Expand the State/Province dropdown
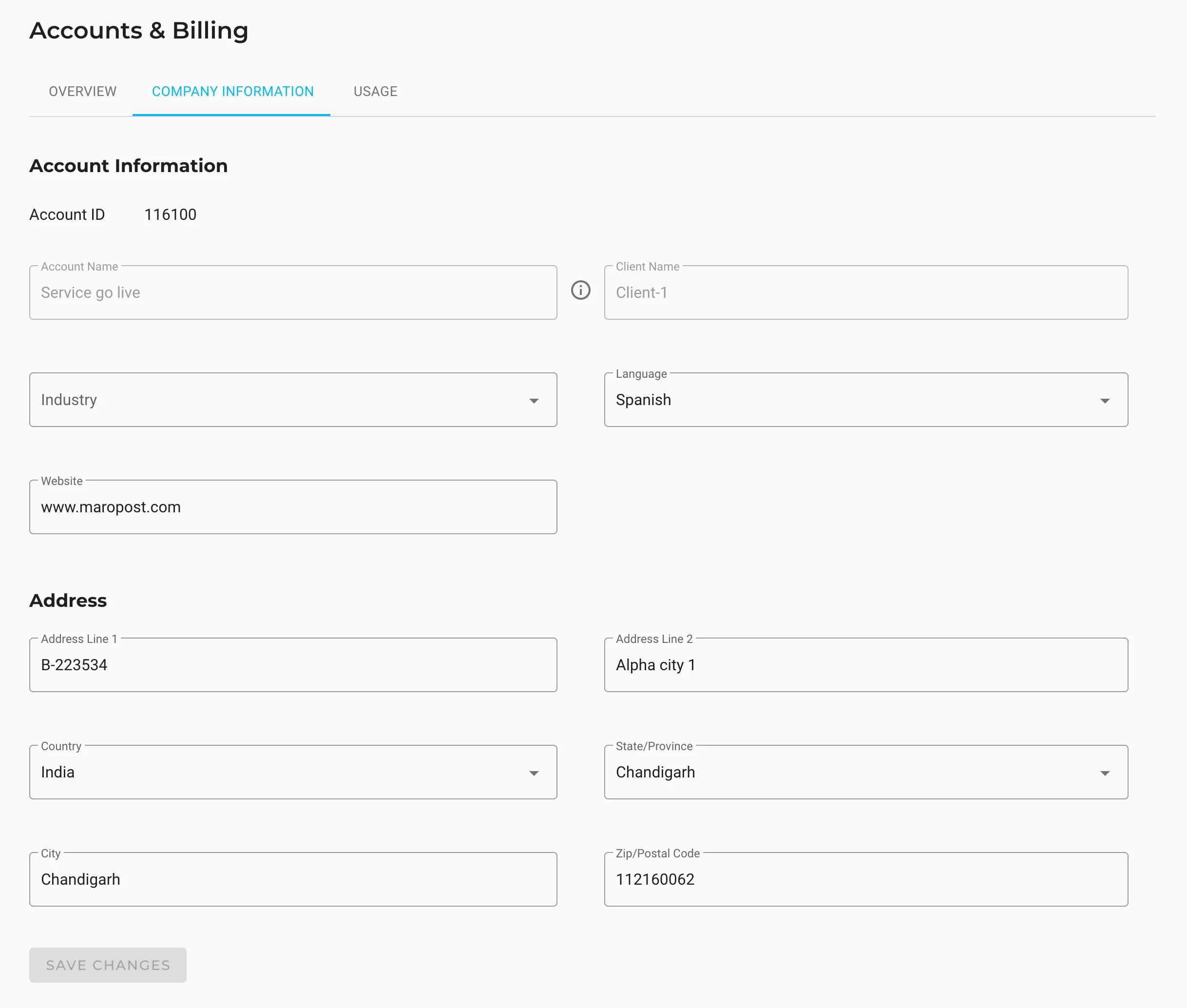The width and height of the screenshot is (1187, 1008). [865, 772]
